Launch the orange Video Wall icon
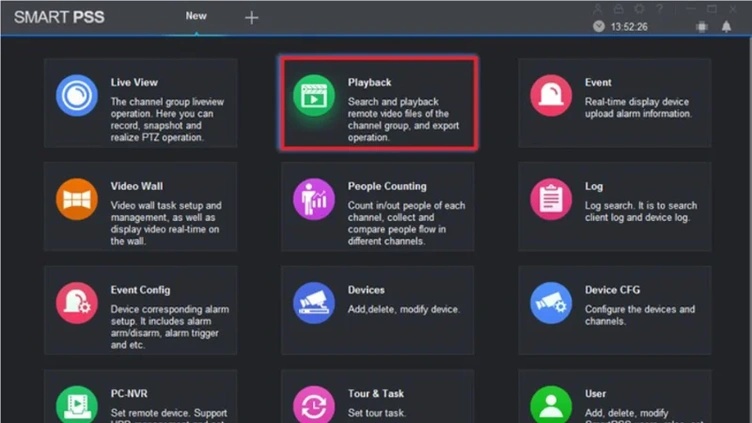This screenshot has height=423, width=752. [x=77, y=199]
